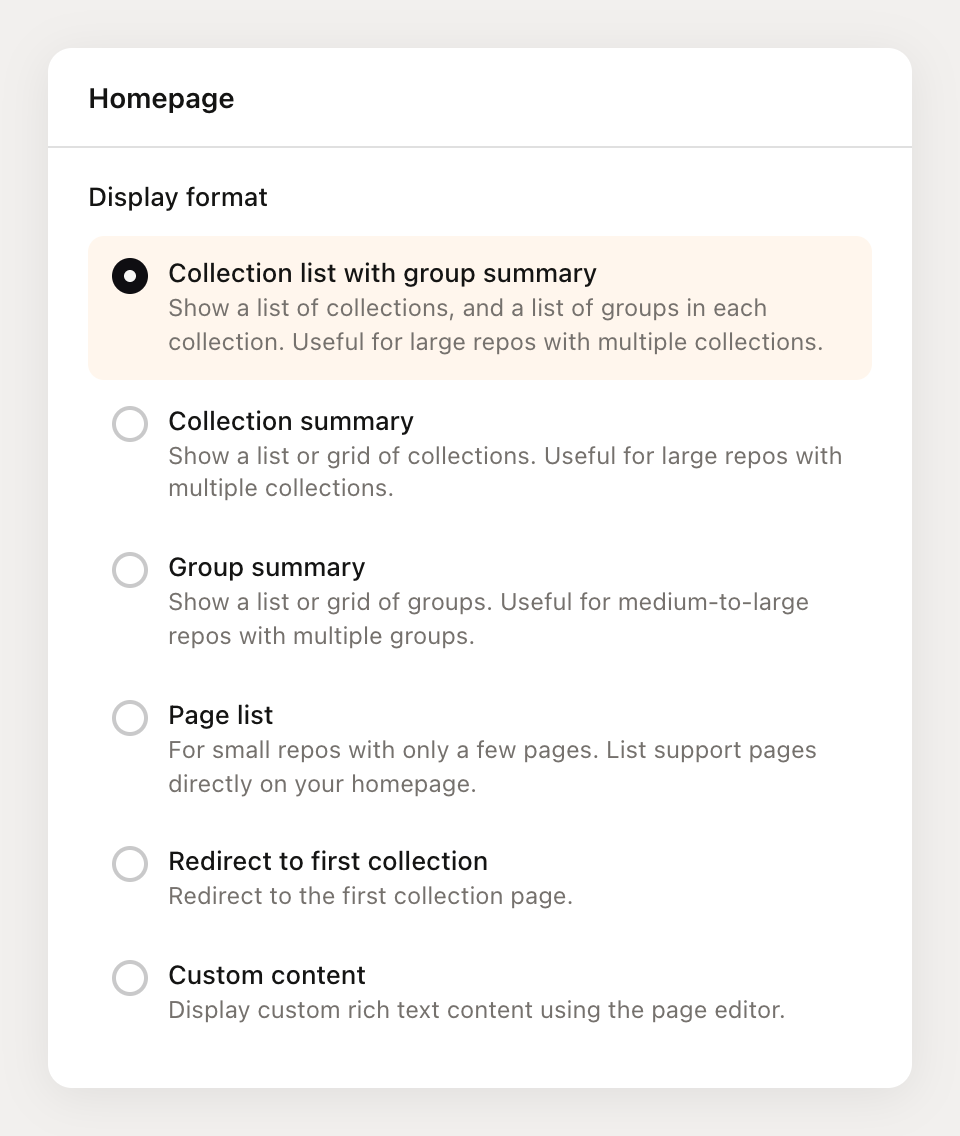
Task: Click the empty radio circle beside Custom content
Action: tap(129, 978)
